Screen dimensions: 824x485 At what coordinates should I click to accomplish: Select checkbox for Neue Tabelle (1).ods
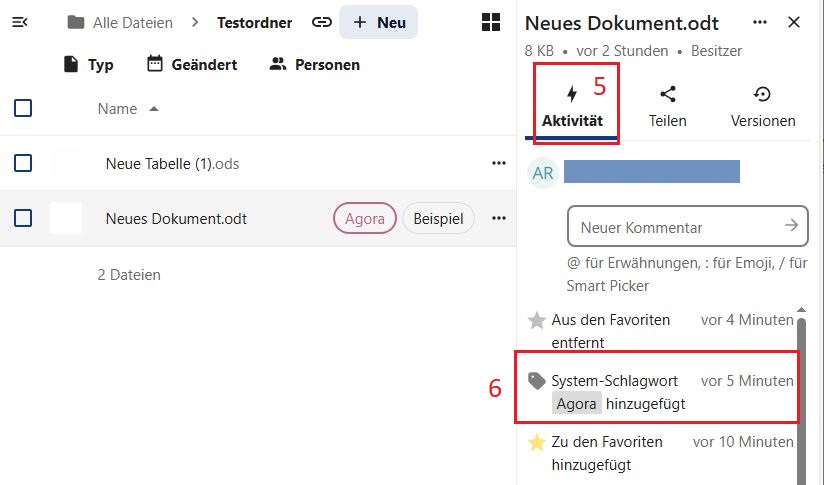click(x=23, y=163)
